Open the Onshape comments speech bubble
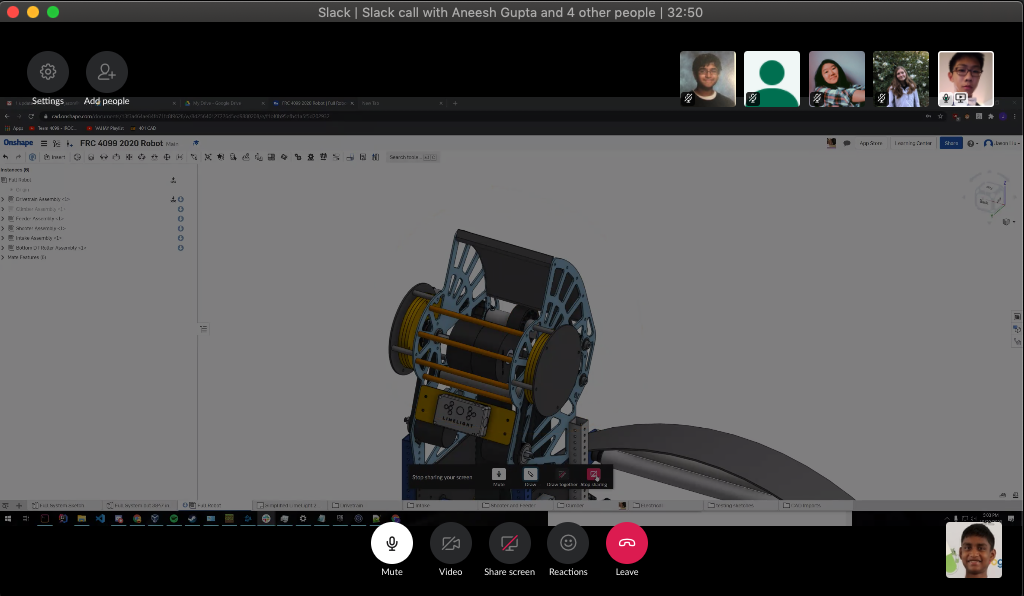This screenshot has height=596, width=1024. pyautogui.click(x=847, y=143)
